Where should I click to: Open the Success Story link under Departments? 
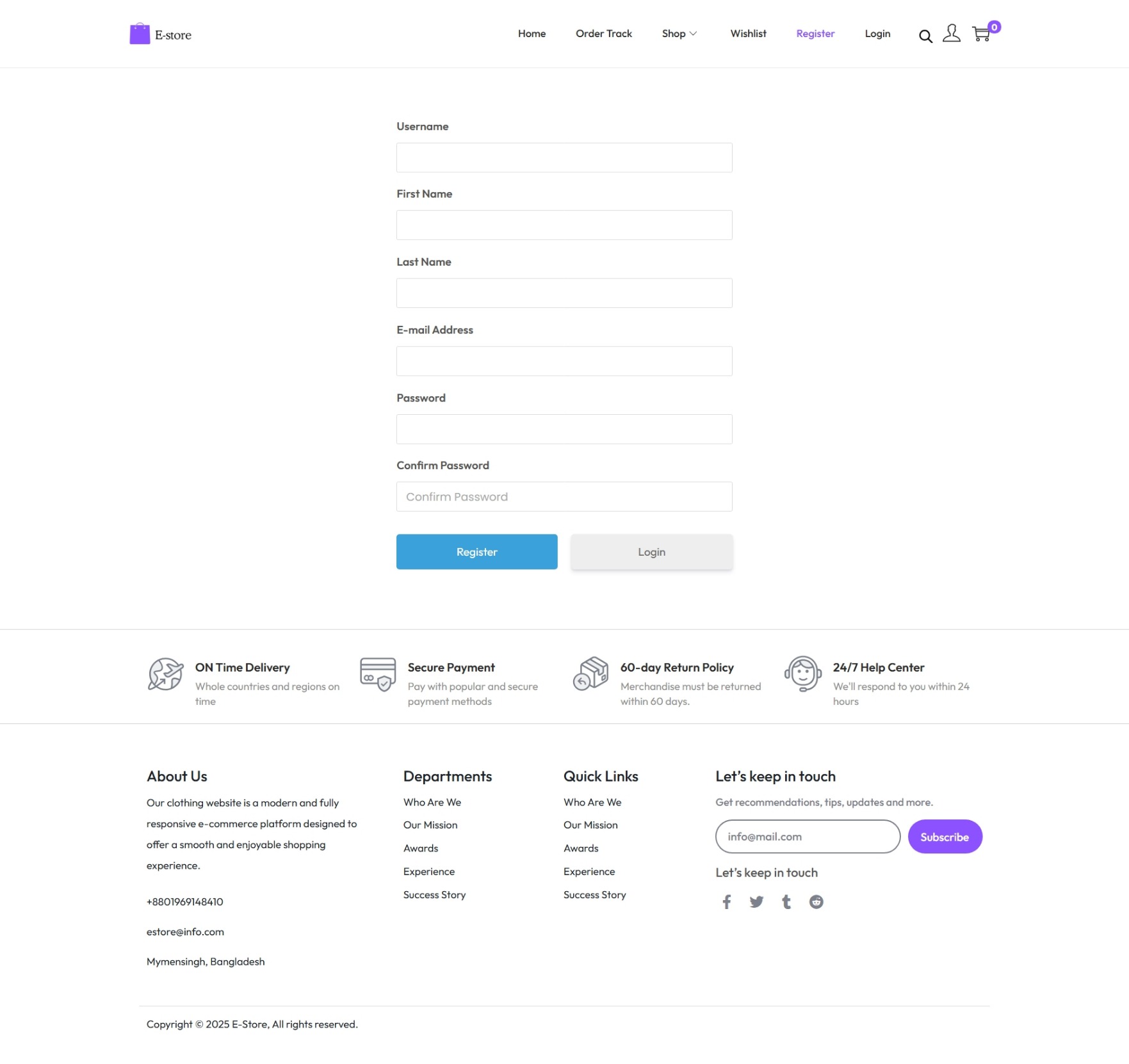click(x=434, y=894)
